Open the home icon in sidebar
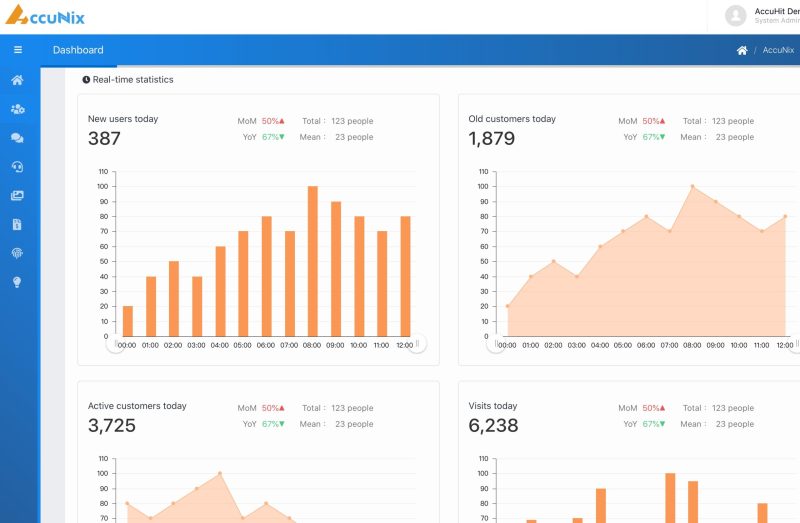Screen dimensions: 800x523 pos(17,80)
